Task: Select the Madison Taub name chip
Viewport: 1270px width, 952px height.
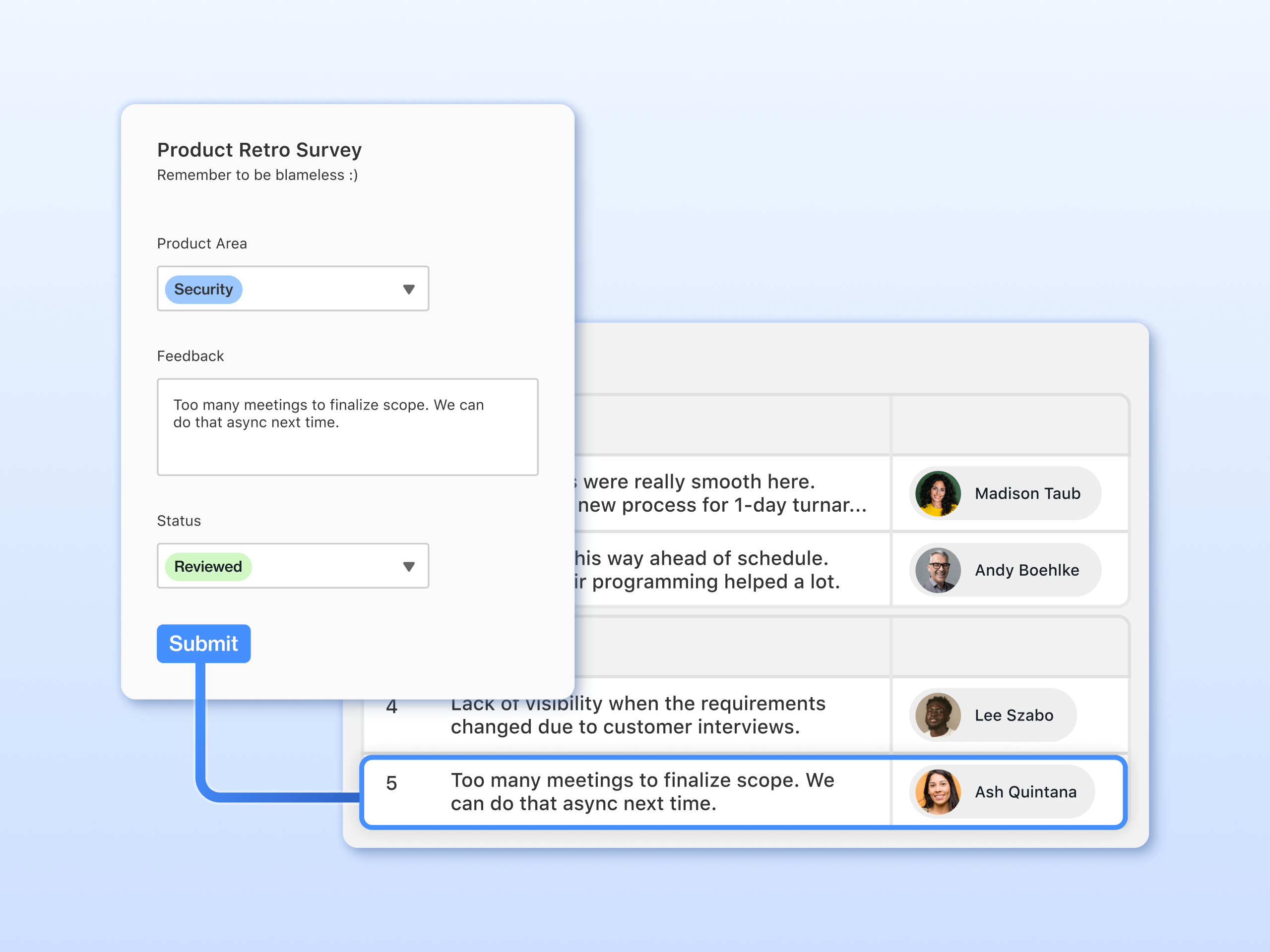Action: pyautogui.click(x=1027, y=493)
